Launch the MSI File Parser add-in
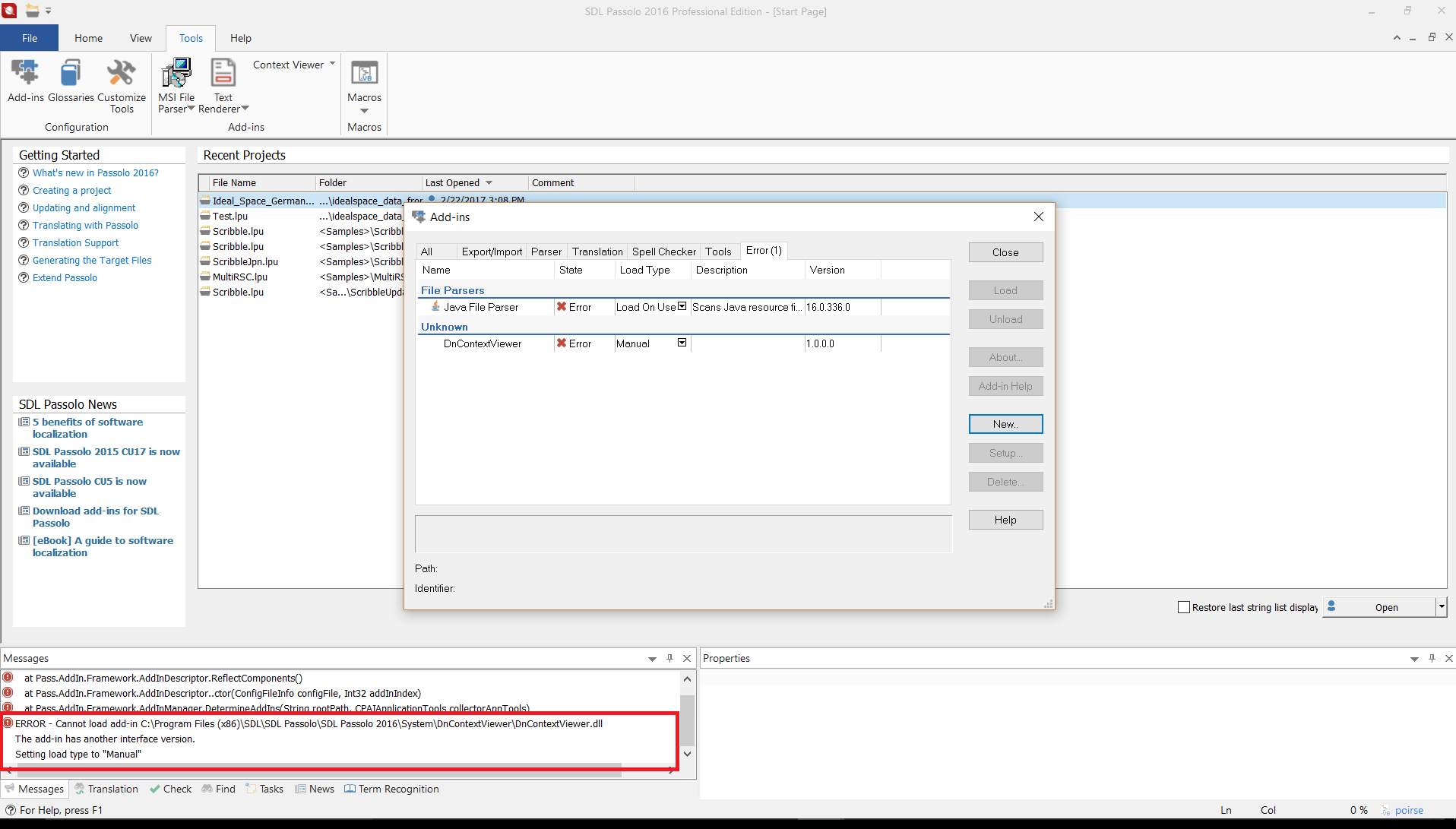 (x=176, y=73)
